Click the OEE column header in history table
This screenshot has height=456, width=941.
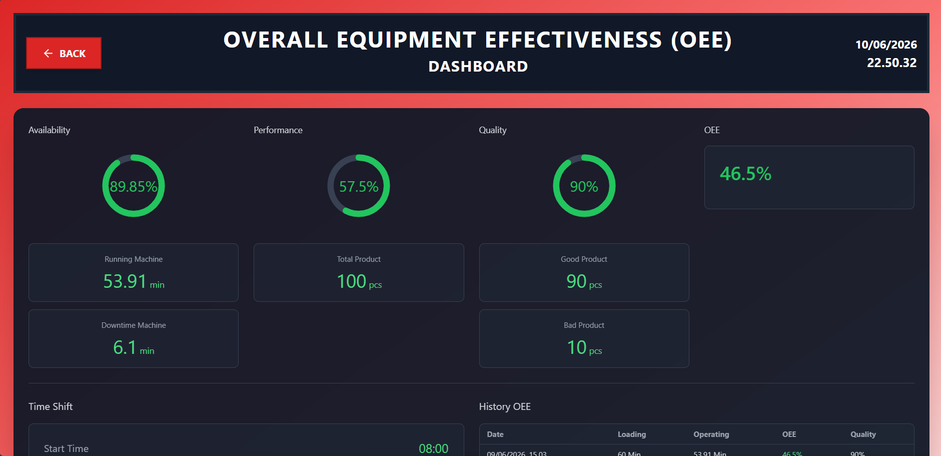tap(789, 434)
